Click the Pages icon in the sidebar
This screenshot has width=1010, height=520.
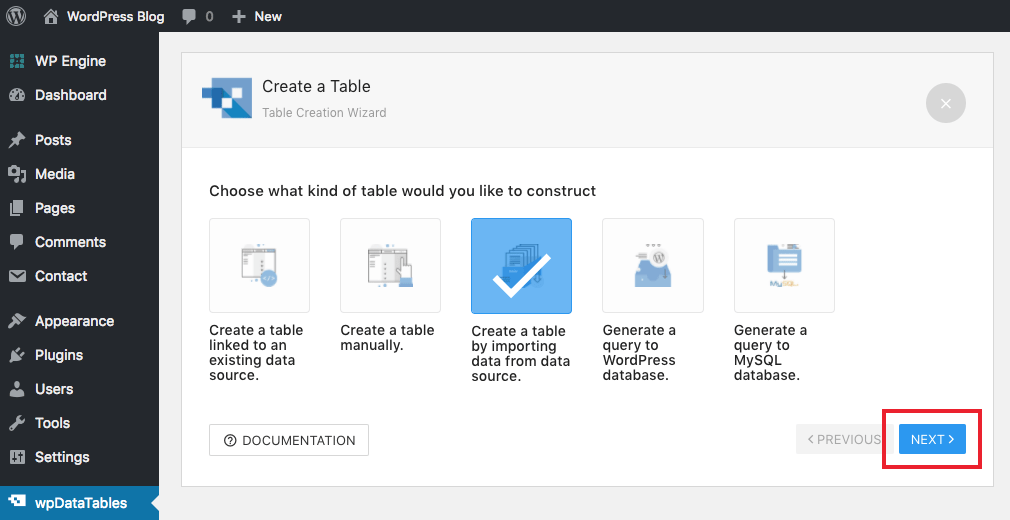[17, 208]
